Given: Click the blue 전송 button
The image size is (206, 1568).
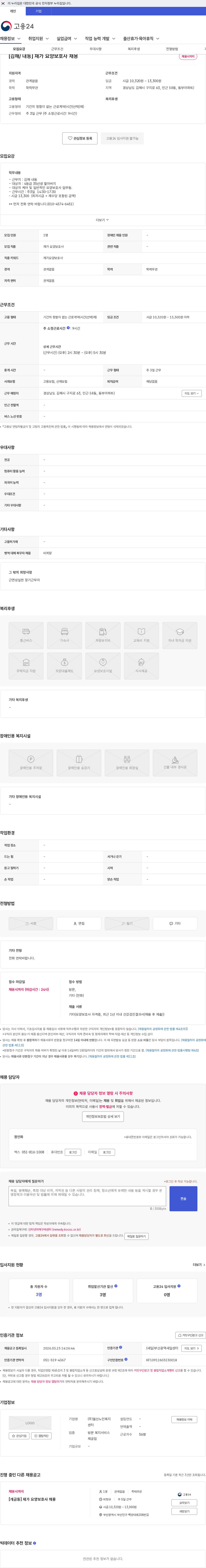Looking at the screenshot, I should point(183,1198).
